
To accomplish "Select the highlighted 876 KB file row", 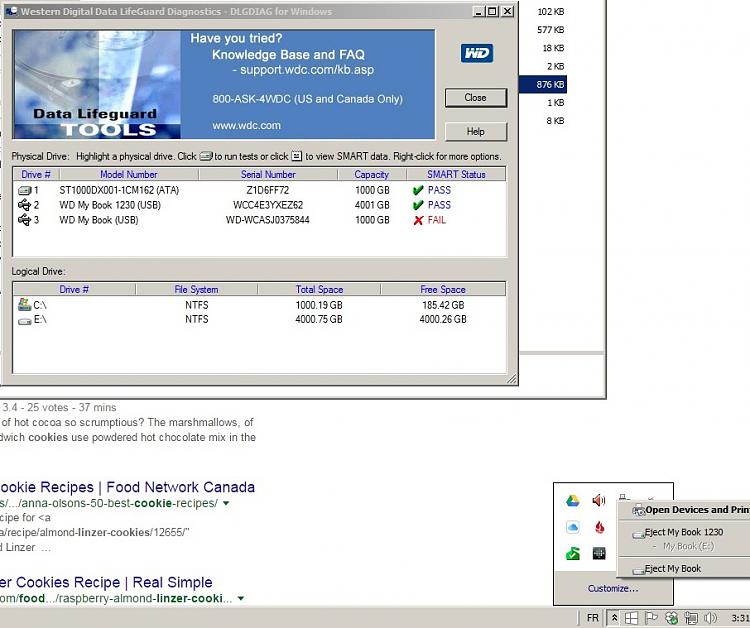I will (543, 85).
